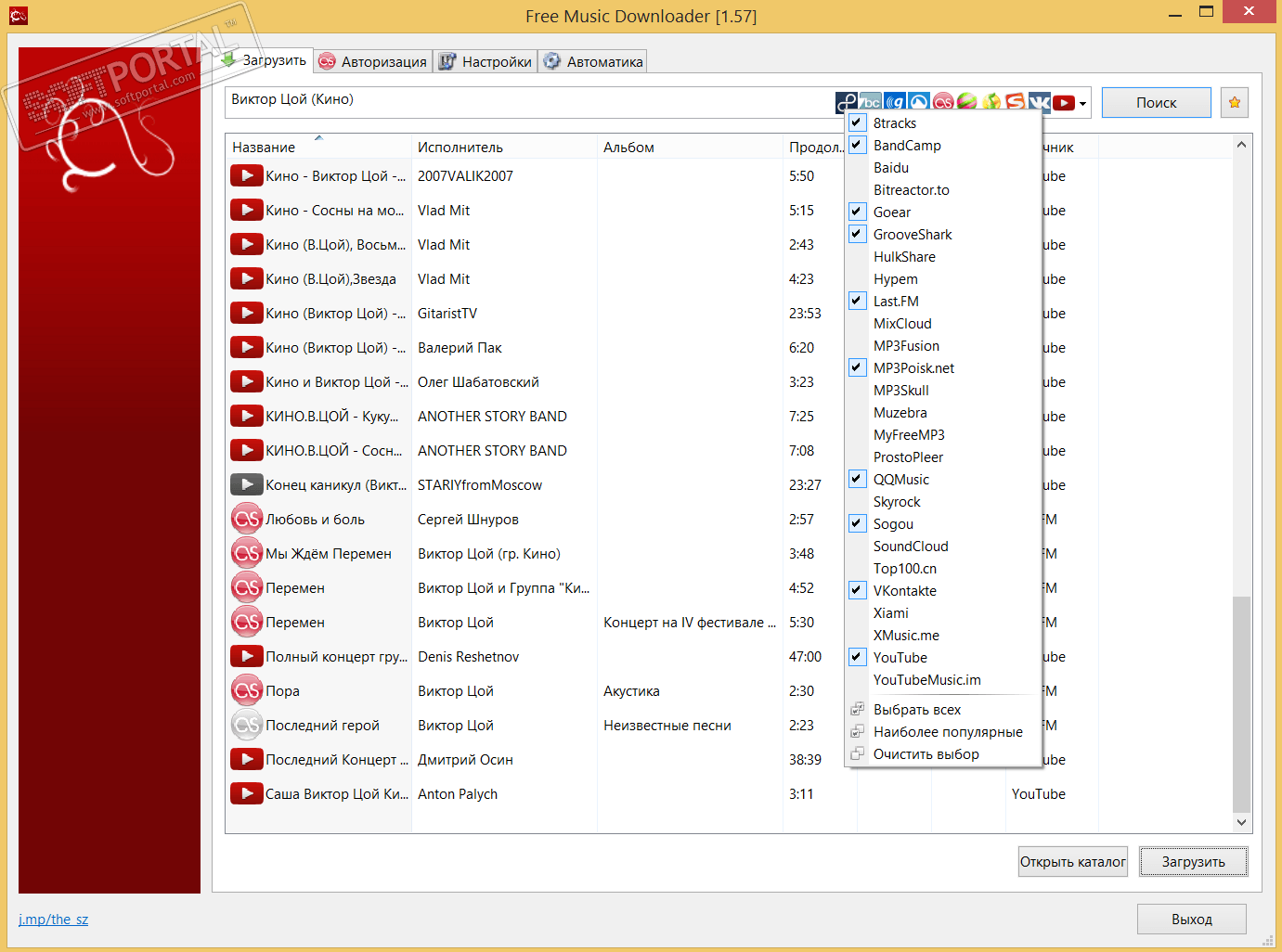Click YouTube icon beside 'КИНО.В.ЦОЙ - Куку...'
This screenshot has height=952, width=1282.
tap(246, 416)
